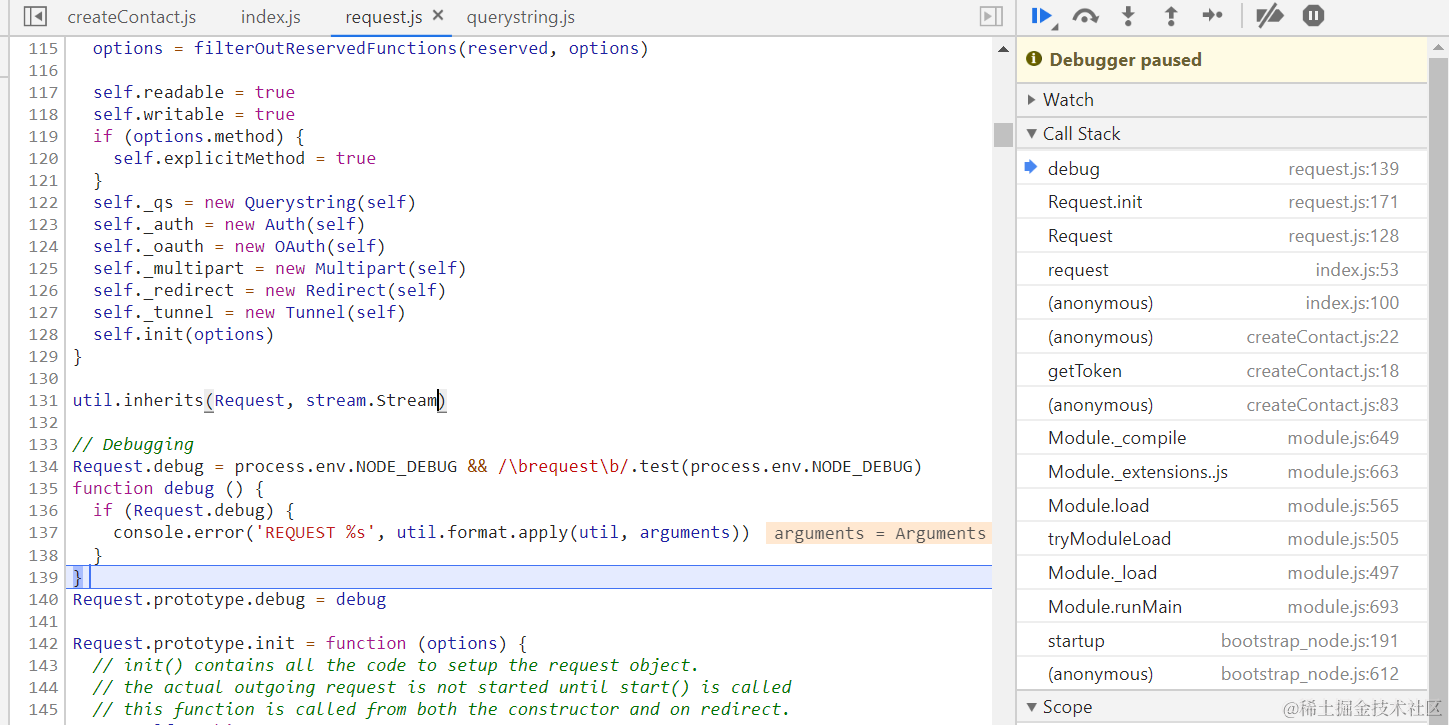Viewport: 1449px width, 725px height.
Task: Click line number 115 in gutter
Action: pyautogui.click(x=44, y=48)
